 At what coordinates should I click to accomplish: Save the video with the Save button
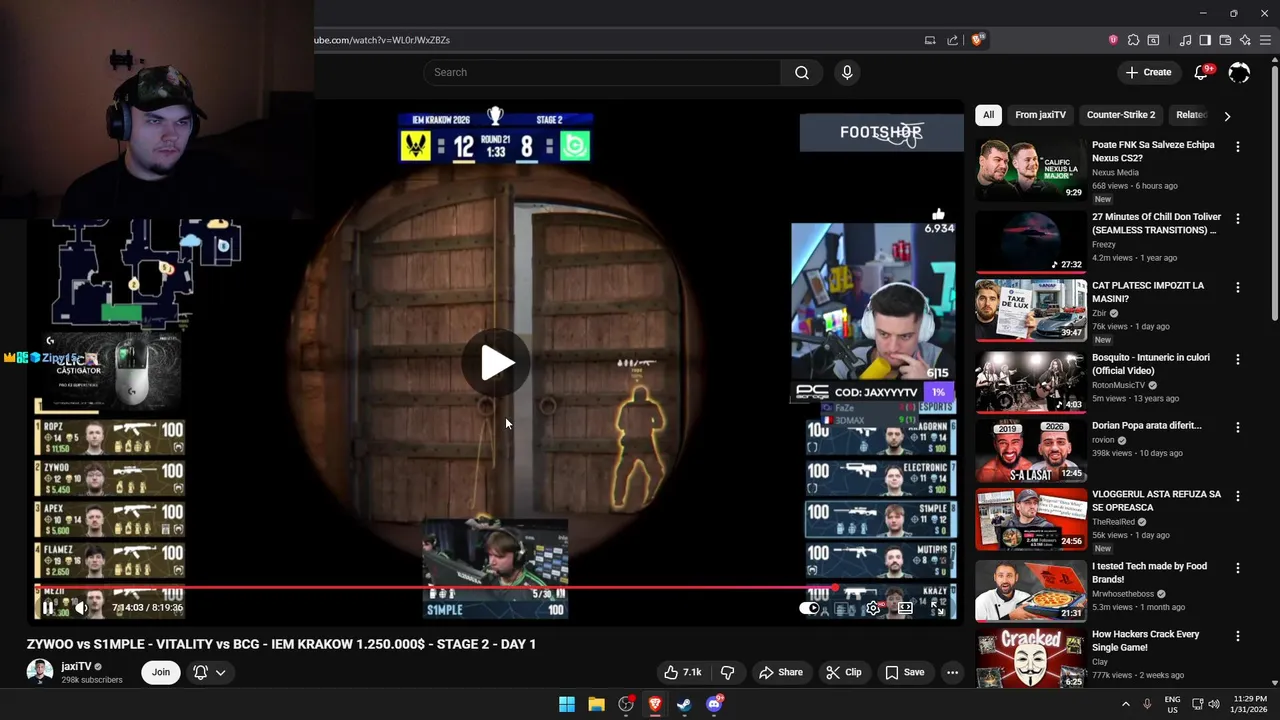click(904, 672)
